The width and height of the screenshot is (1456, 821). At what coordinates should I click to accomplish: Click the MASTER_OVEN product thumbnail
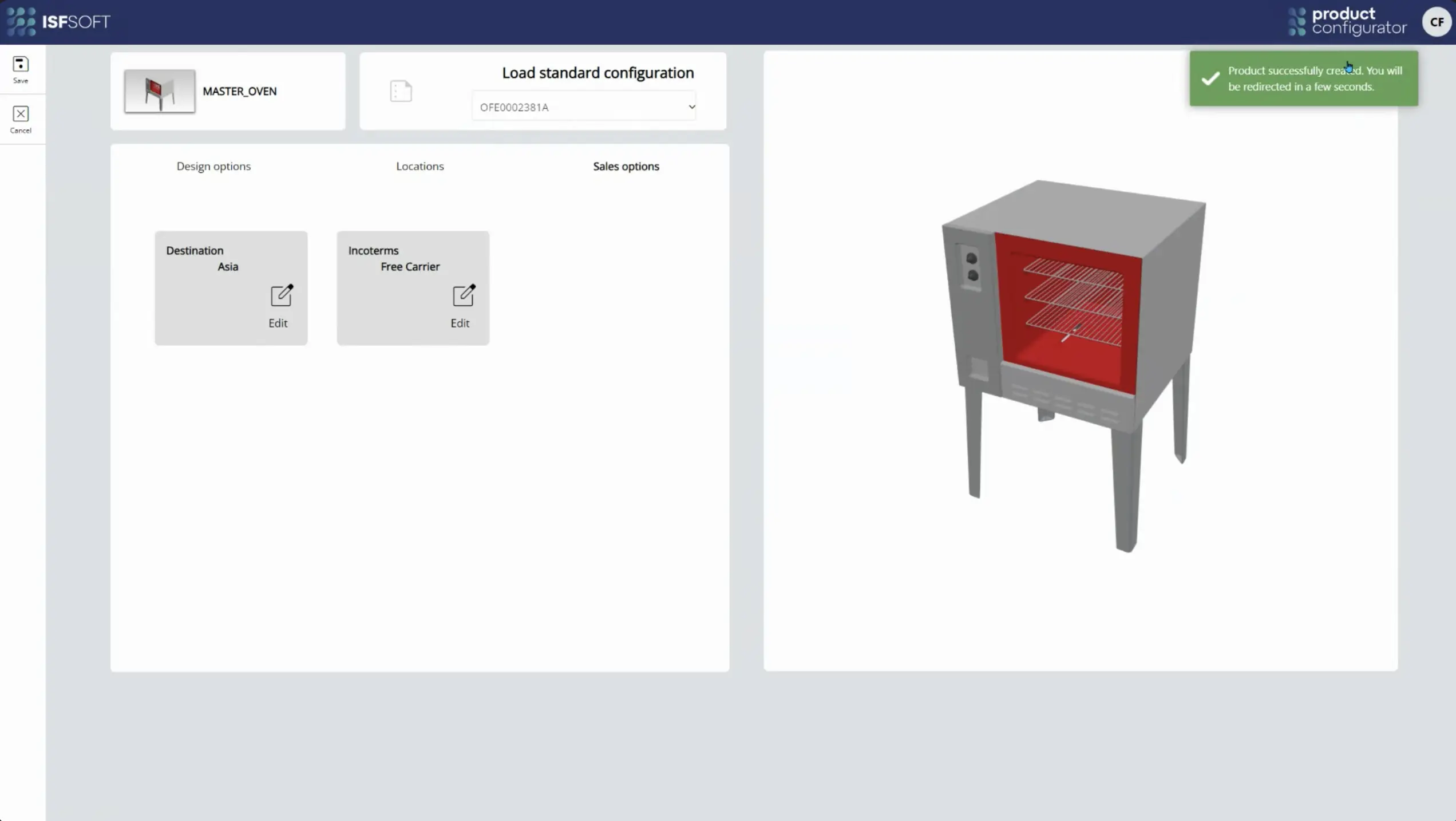click(159, 90)
